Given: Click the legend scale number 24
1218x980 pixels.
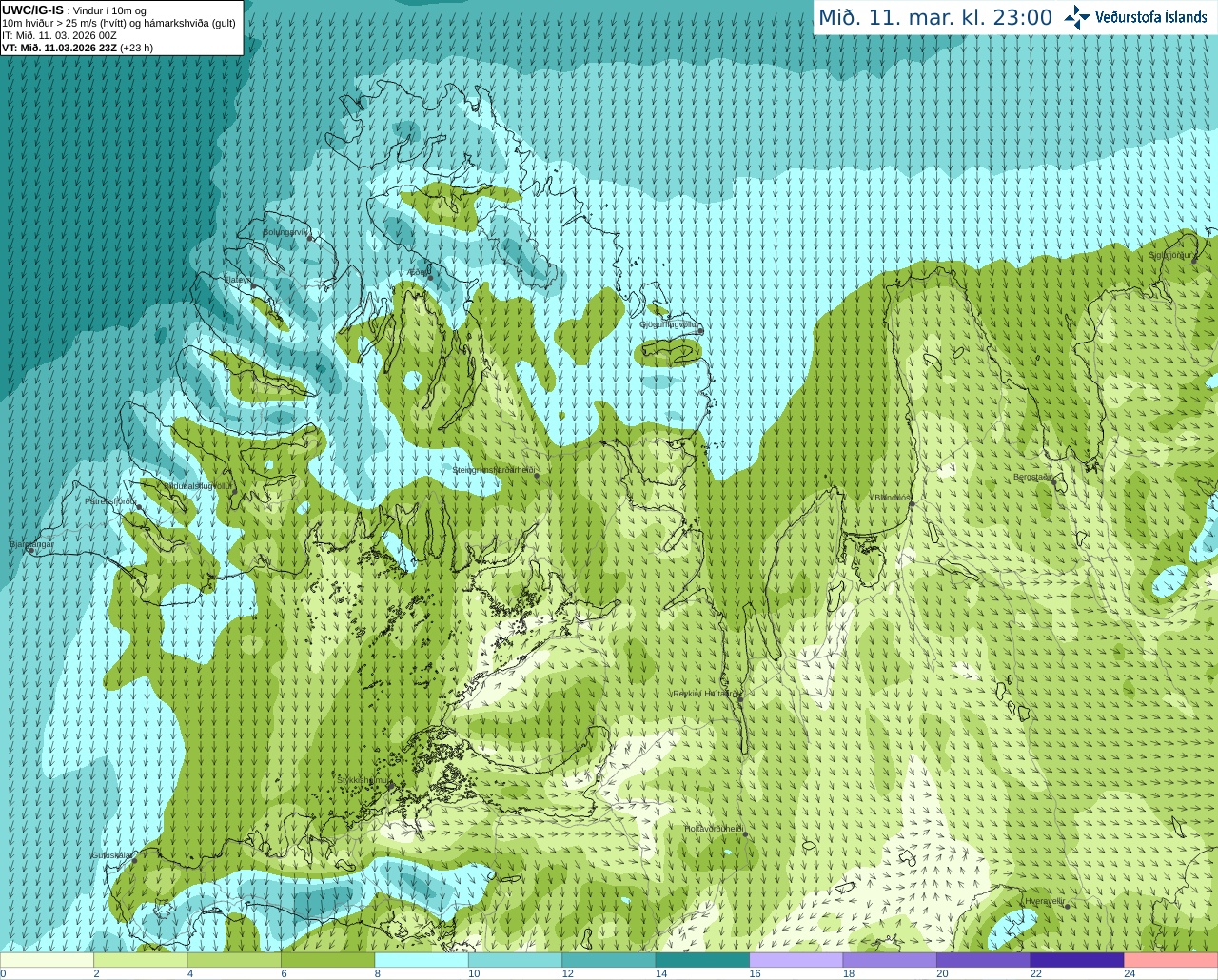Looking at the screenshot, I should coord(1130,974).
